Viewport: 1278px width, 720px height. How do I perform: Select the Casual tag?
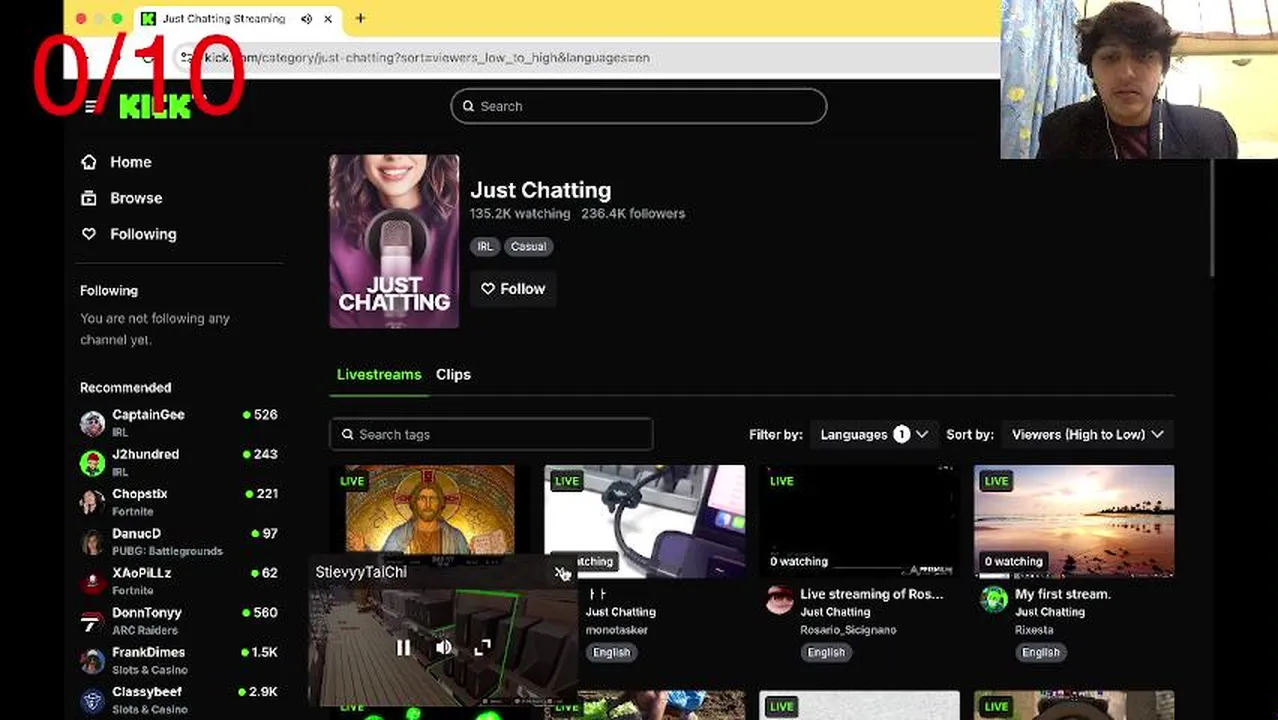coord(528,246)
